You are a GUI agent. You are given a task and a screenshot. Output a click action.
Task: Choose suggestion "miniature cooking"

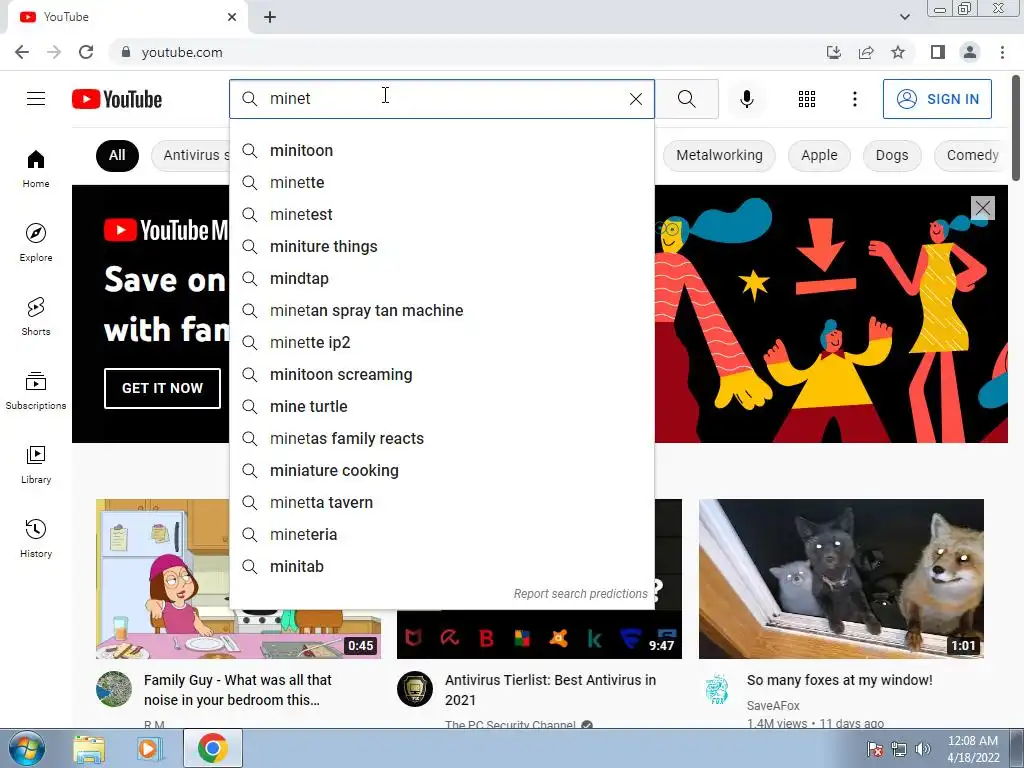click(x=441, y=470)
